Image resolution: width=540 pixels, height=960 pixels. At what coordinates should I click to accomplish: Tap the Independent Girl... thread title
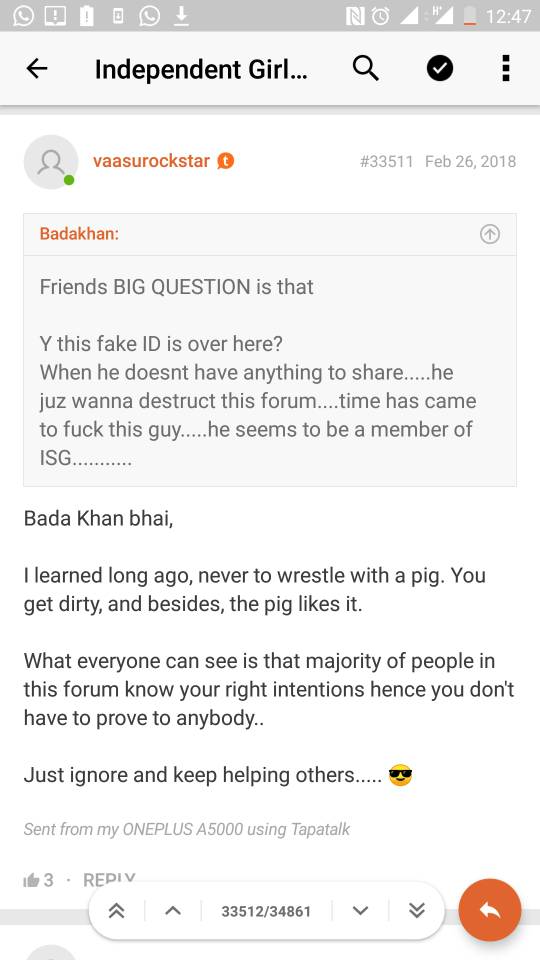(x=201, y=69)
